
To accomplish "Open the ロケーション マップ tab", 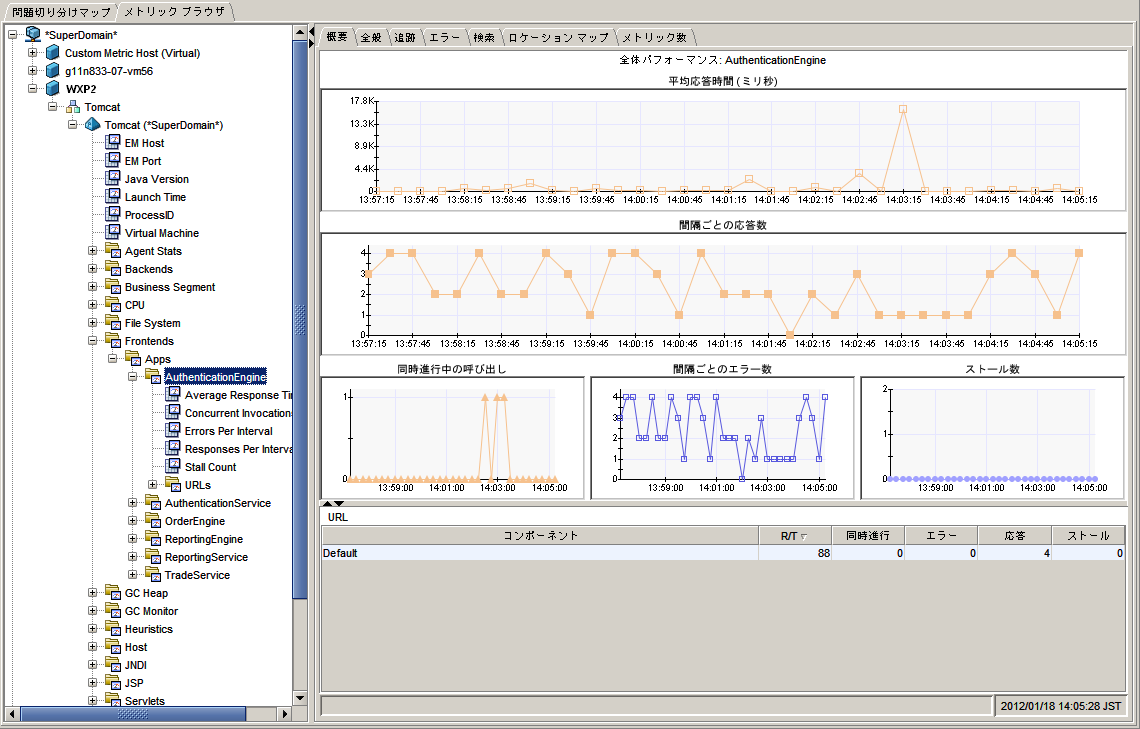I will coord(557,37).
